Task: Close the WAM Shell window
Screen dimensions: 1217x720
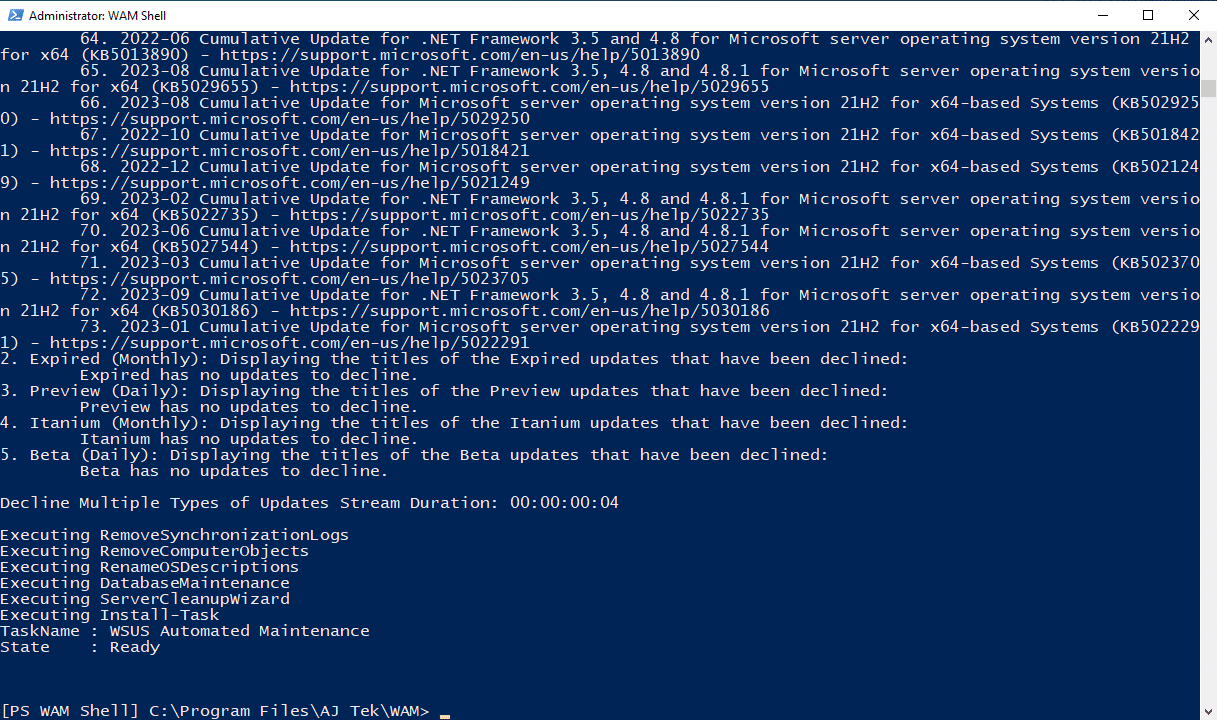Action: tap(1194, 15)
